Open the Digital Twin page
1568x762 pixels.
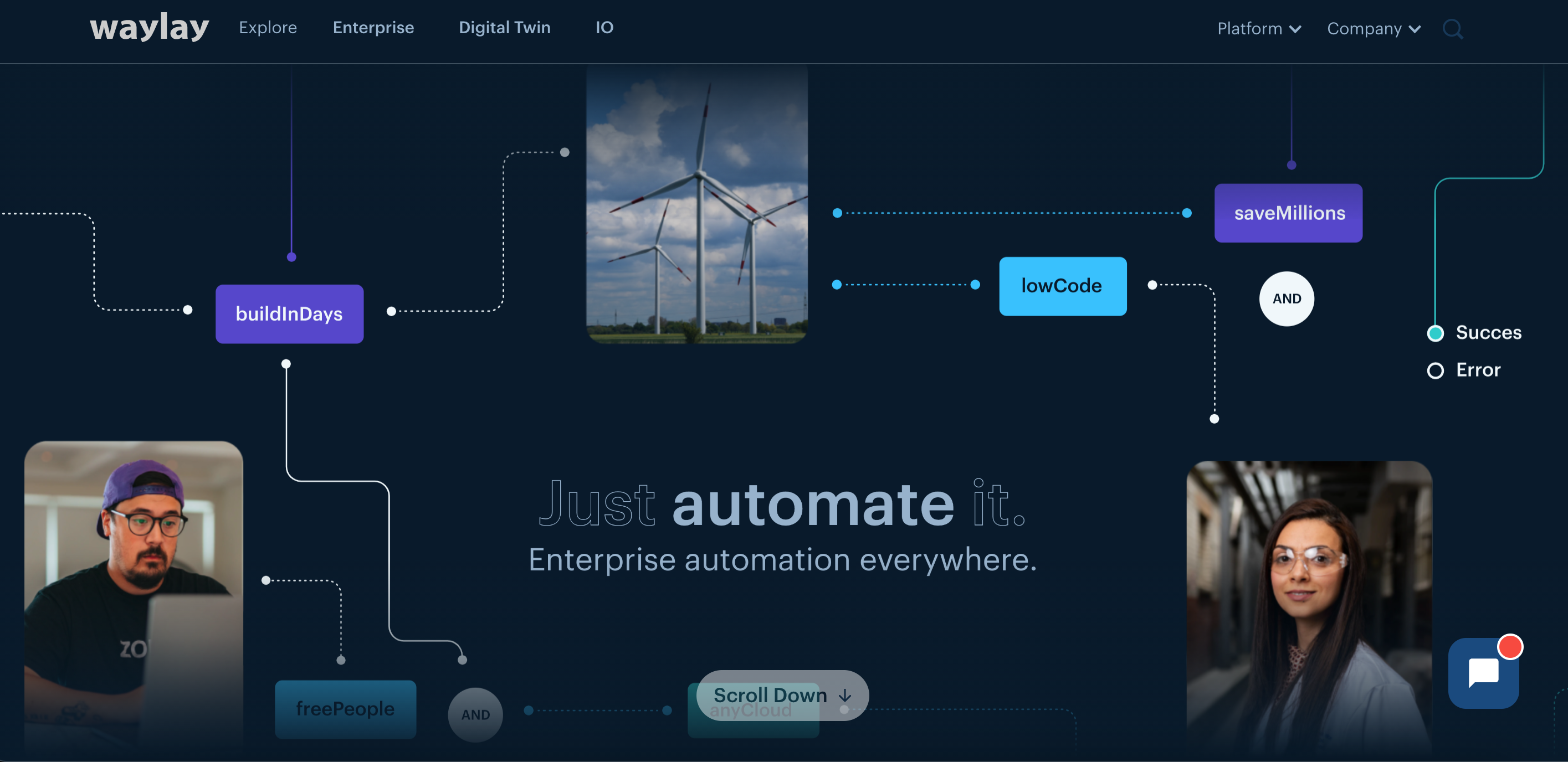point(504,27)
